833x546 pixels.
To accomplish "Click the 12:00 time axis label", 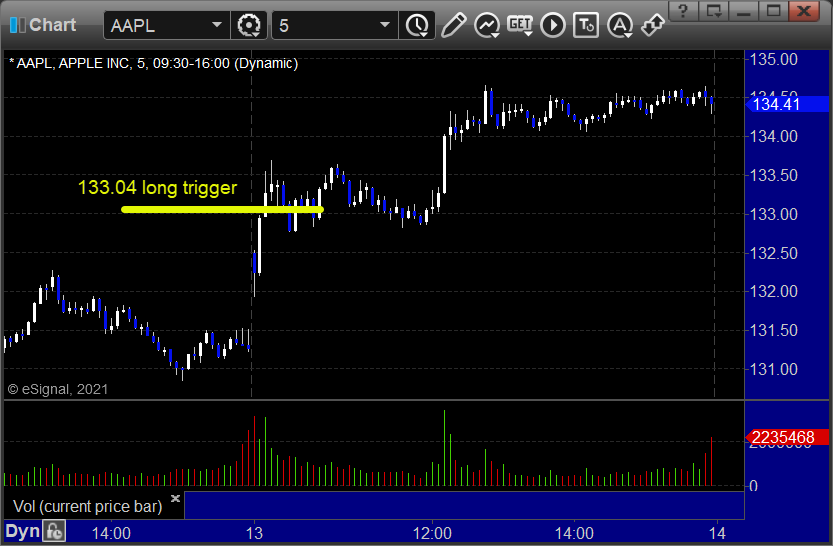I will click(x=432, y=533).
